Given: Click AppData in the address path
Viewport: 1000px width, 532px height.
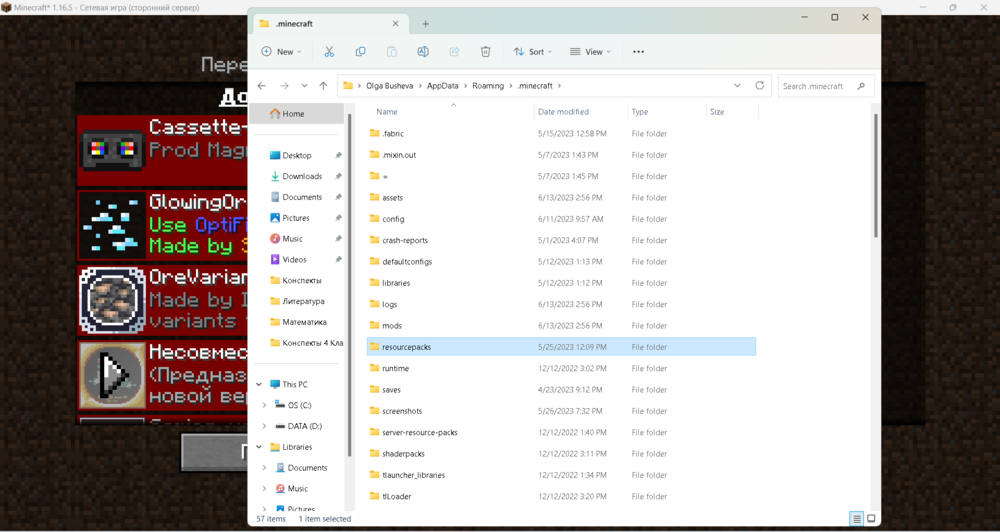Looking at the screenshot, I should point(443,85).
